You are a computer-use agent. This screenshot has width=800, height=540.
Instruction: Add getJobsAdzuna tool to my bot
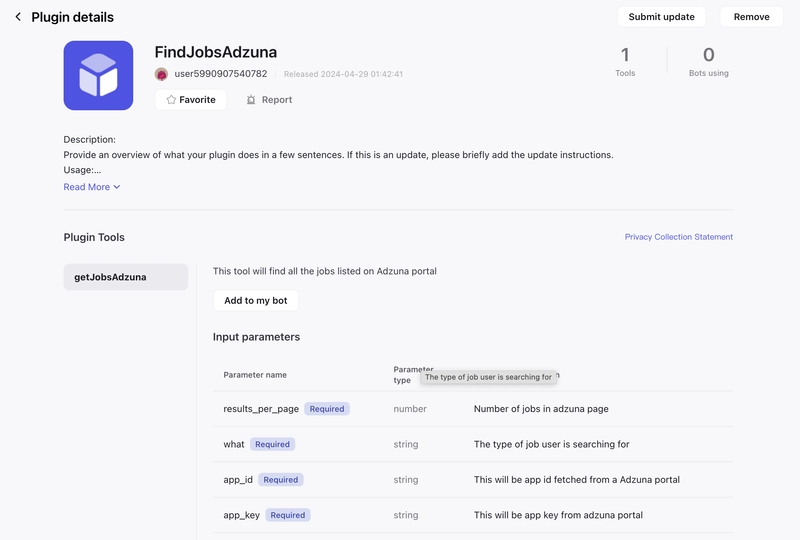(x=256, y=301)
